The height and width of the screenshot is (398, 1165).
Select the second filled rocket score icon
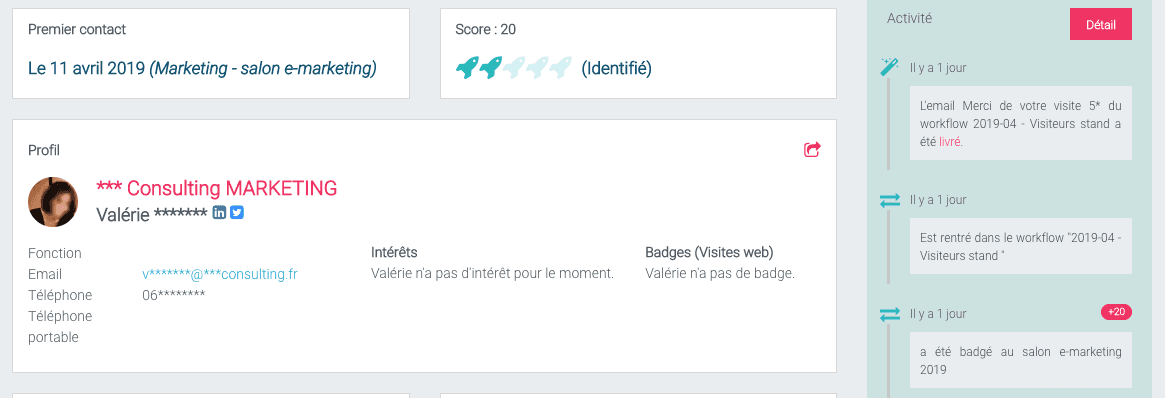tap(491, 68)
